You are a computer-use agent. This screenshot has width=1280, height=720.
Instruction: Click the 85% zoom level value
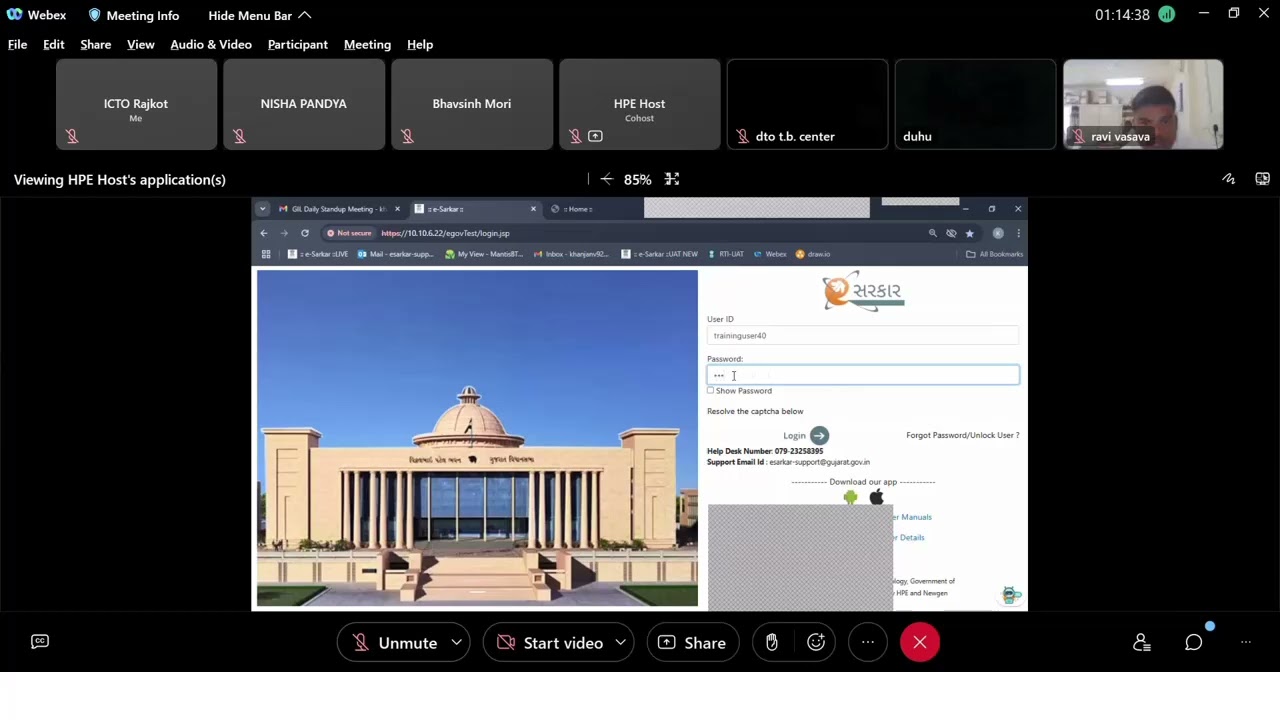[x=637, y=180]
